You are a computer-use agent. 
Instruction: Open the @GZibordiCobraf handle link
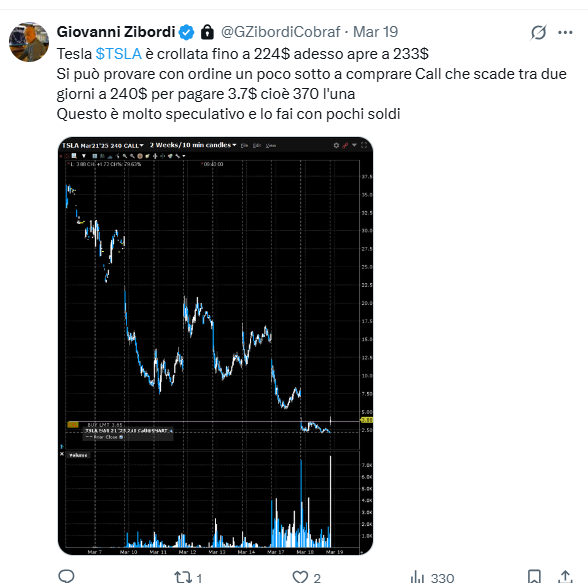point(280,32)
